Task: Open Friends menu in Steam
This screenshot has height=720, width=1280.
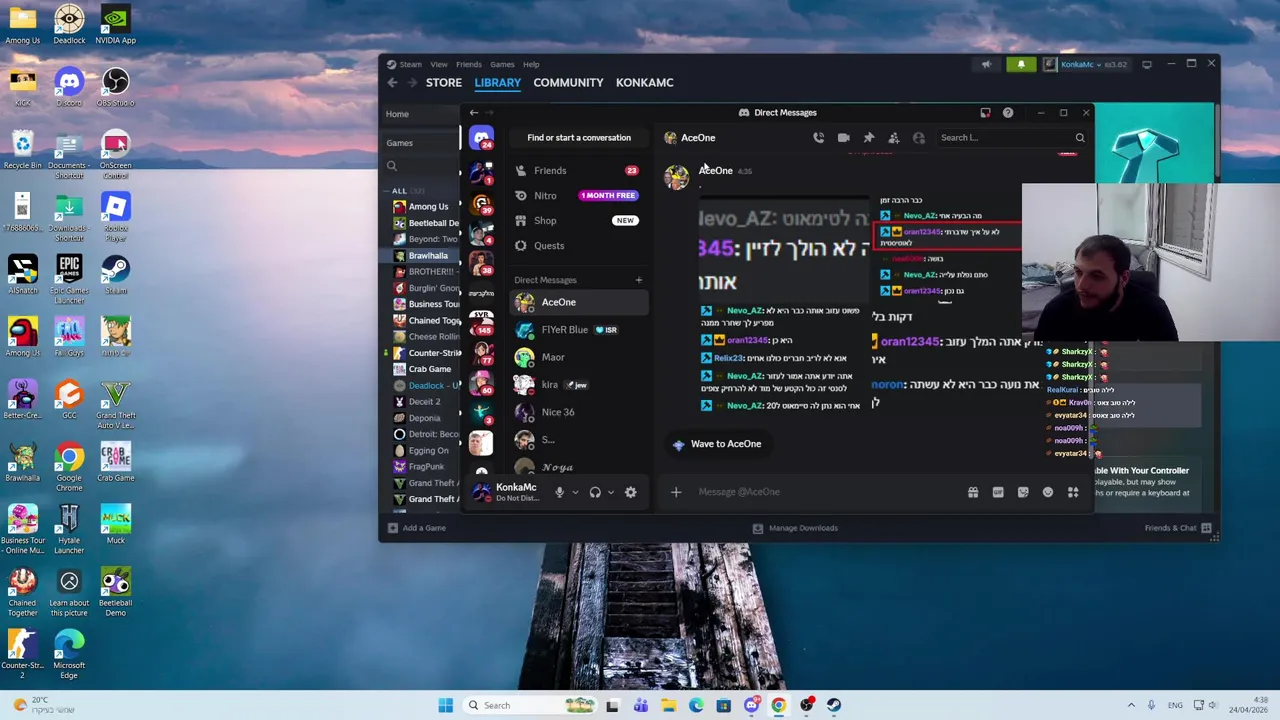Action: pyautogui.click(x=469, y=65)
